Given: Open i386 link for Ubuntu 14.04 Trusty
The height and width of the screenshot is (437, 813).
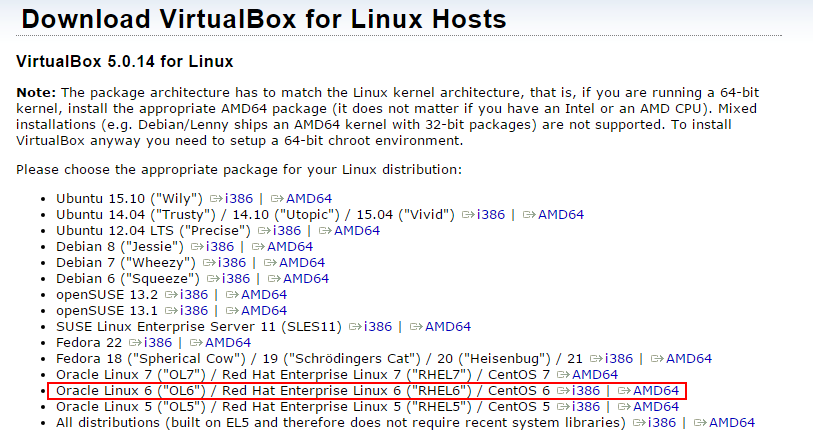Looking at the screenshot, I should (x=490, y=215).
